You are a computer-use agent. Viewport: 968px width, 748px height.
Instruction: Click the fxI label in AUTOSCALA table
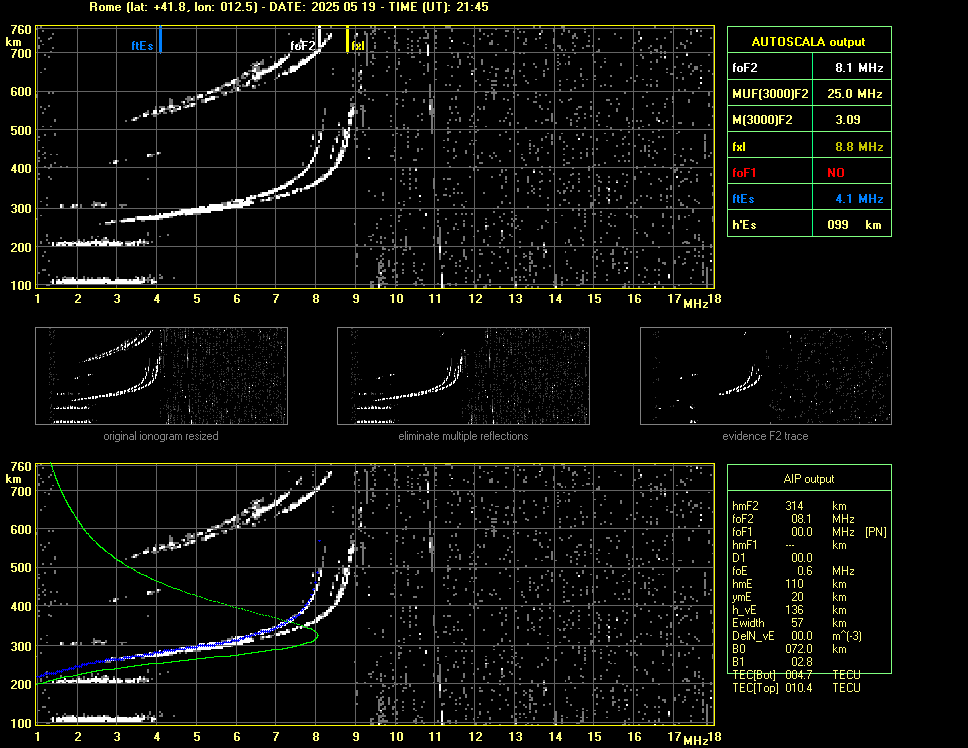point(739,147)
